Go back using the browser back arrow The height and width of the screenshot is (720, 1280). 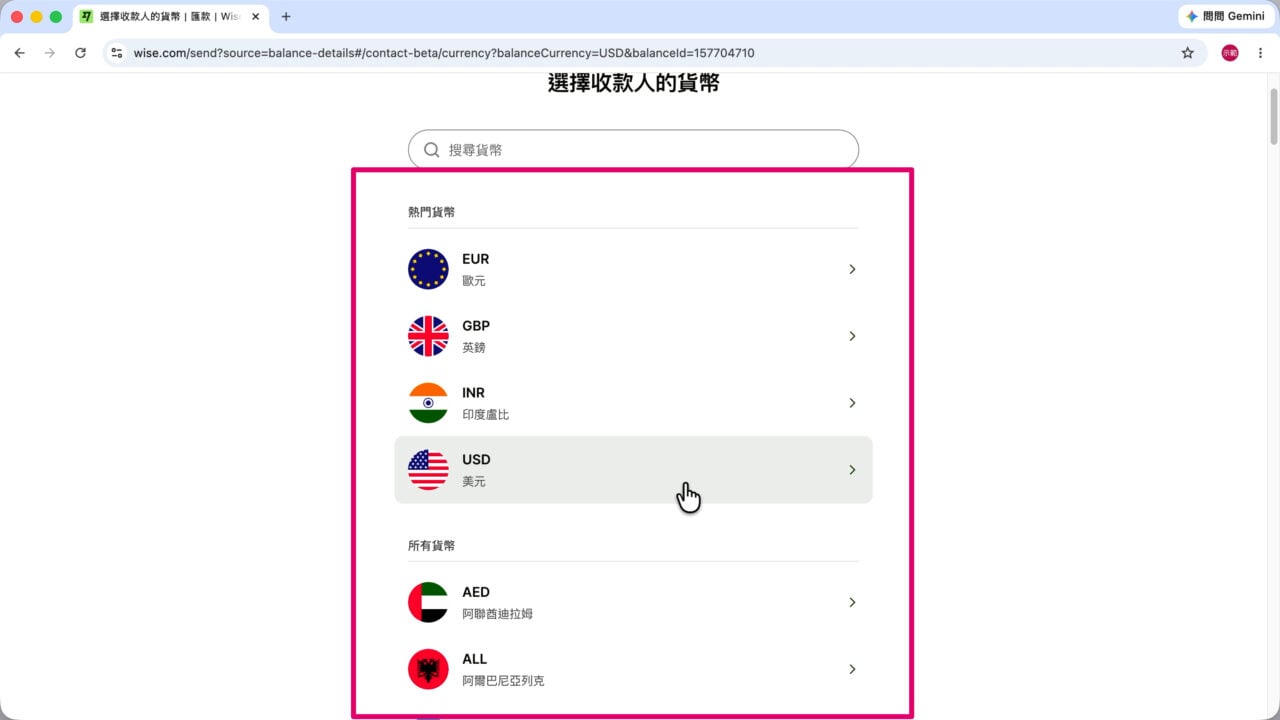tap(19, 53)
